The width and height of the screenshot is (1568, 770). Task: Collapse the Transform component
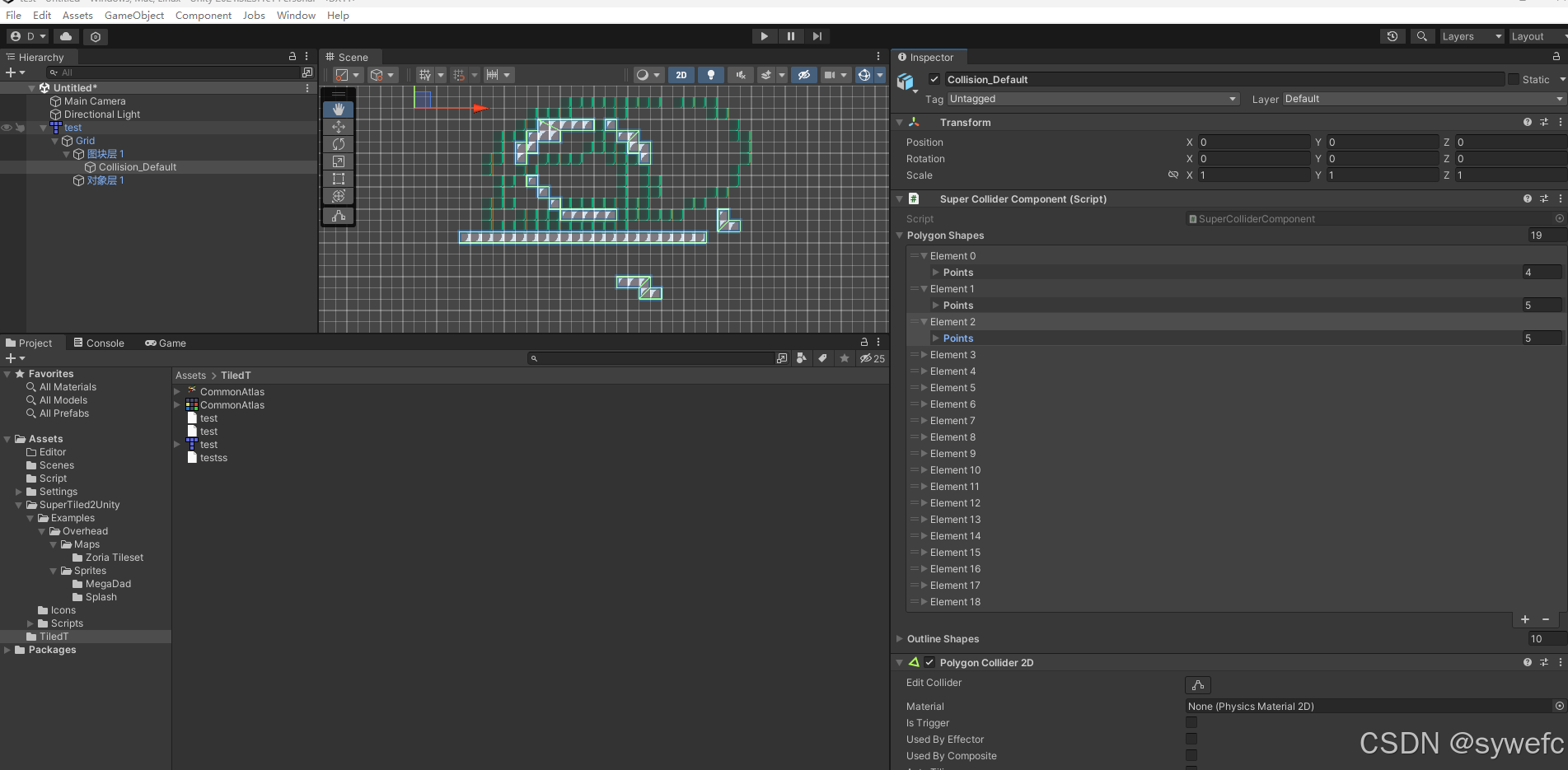900,122
